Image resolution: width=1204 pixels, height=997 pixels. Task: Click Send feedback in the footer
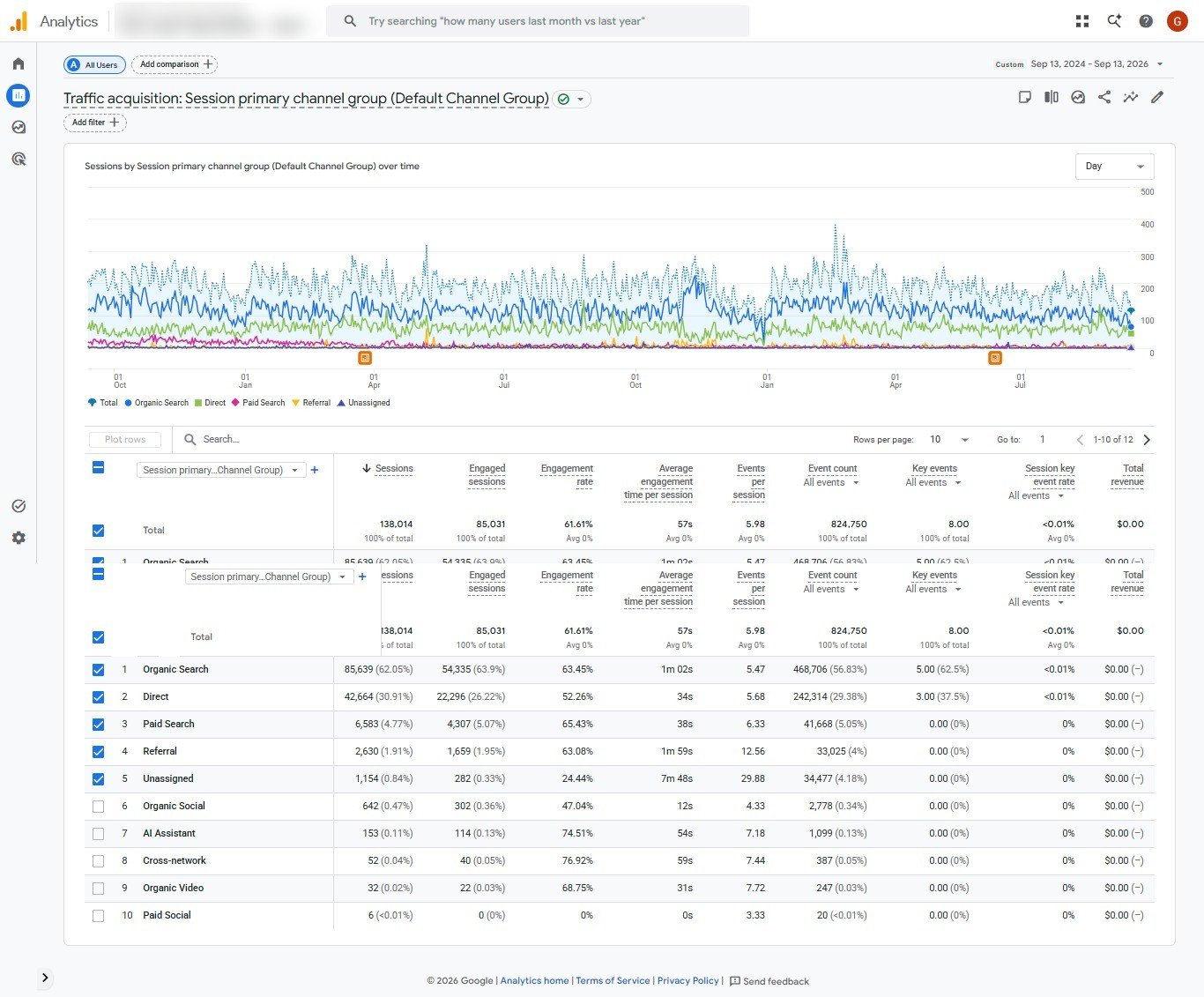pyautogui.click(x=769, y=981)
